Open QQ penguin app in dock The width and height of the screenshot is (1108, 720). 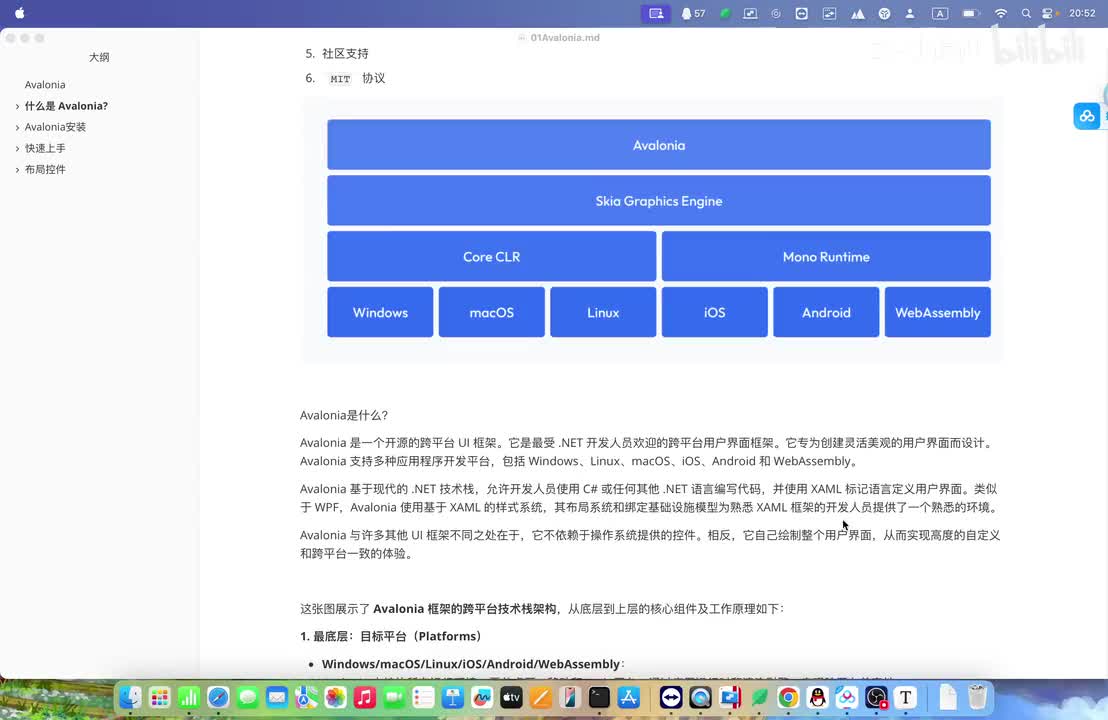[x=818, y=698]
